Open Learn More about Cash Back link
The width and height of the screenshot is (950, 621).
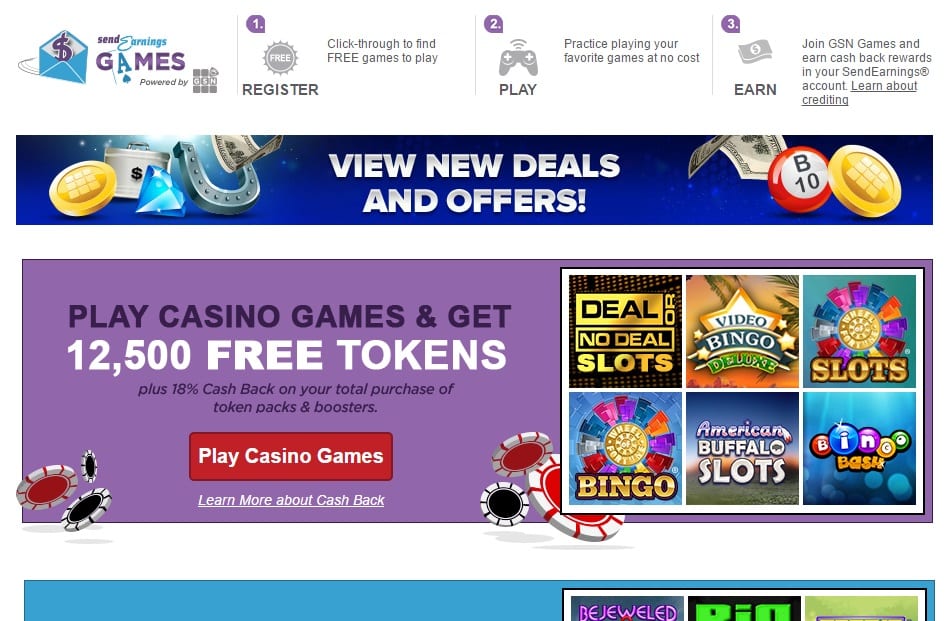click(x=291, y=500)
